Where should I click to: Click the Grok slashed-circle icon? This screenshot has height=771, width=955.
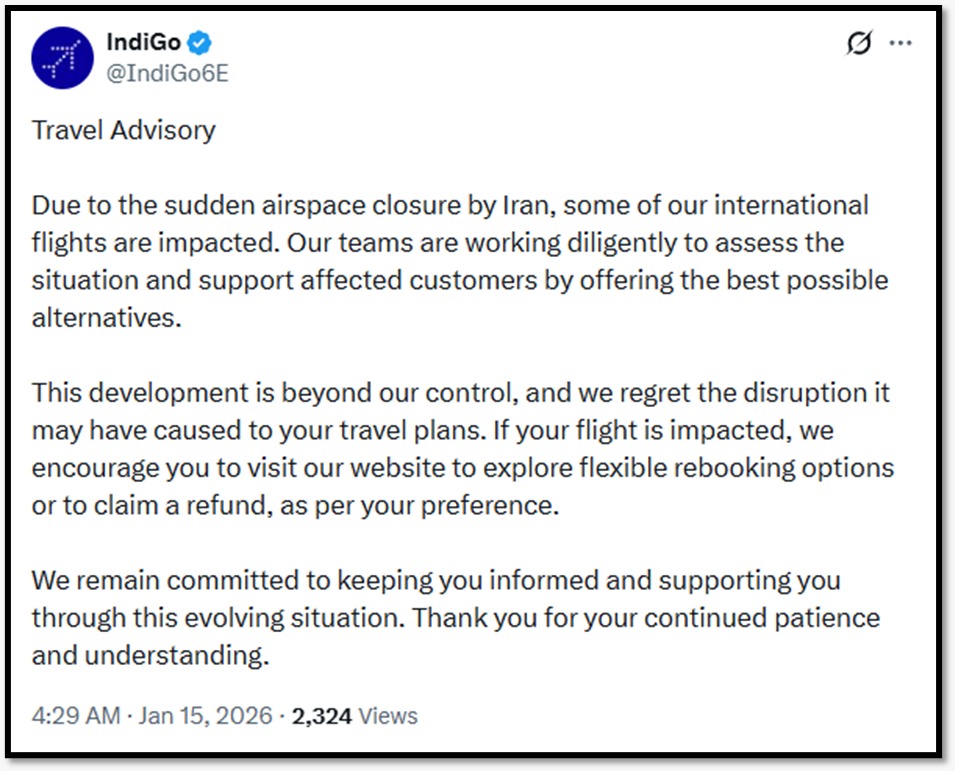pos(858,44)
